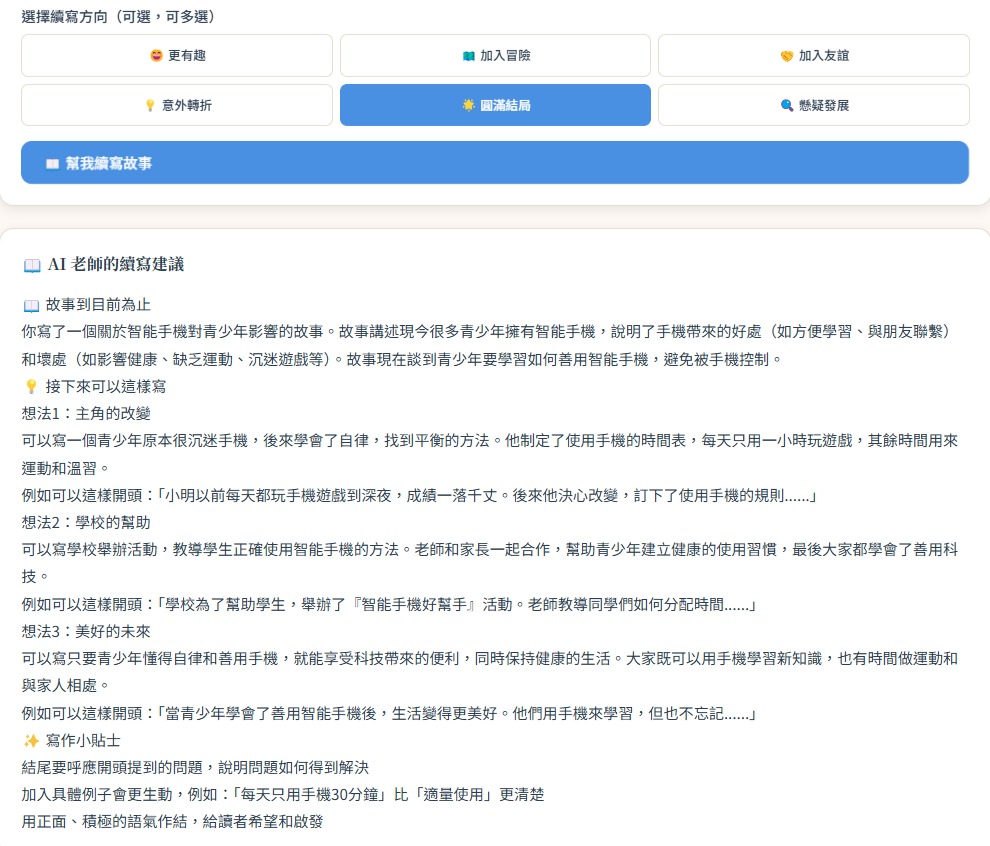Click the 選擇續寫方向（可選，可多選）label
Screen dimensions: 990x846
click(x=117, y=16)
